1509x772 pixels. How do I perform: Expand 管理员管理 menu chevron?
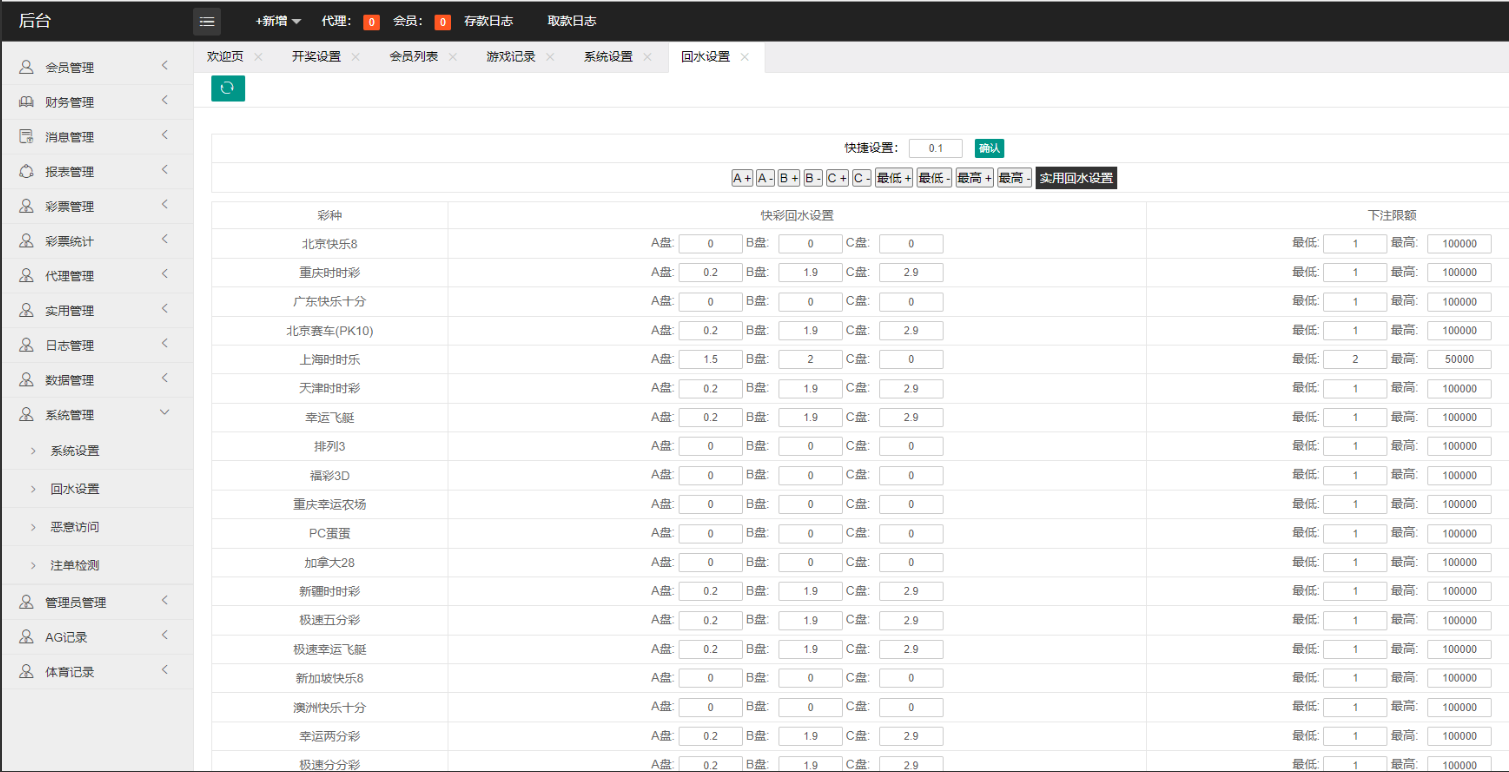pyautogui.click(x=165, y=601)
